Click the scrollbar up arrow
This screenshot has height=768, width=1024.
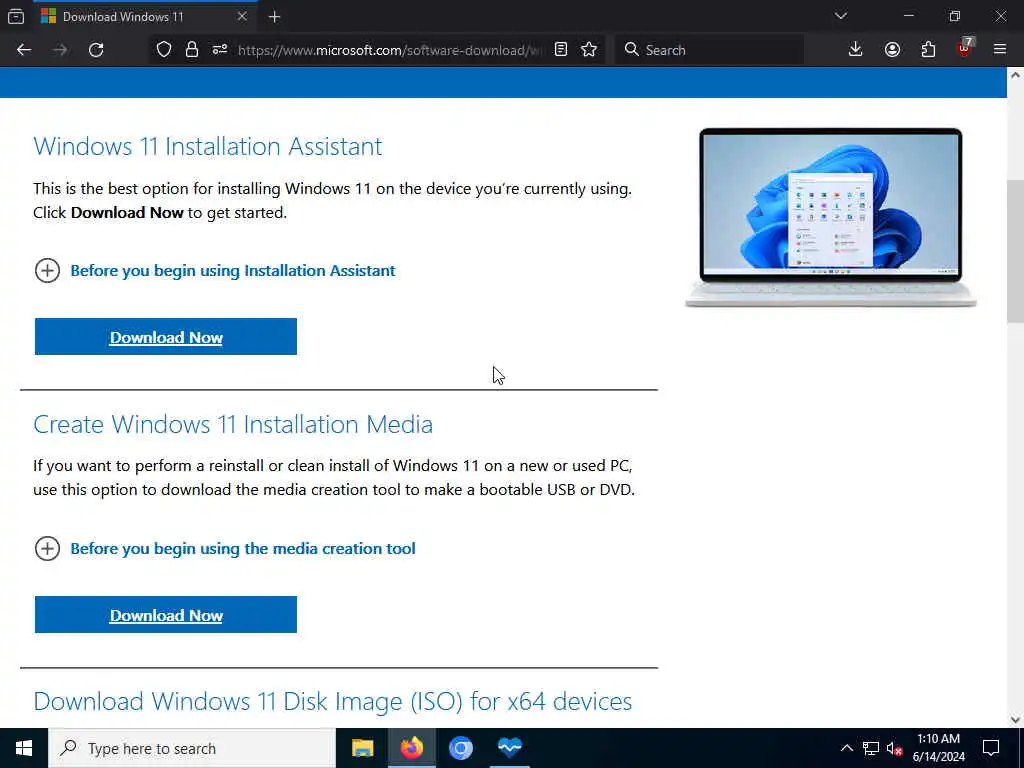coord(1015,75)
